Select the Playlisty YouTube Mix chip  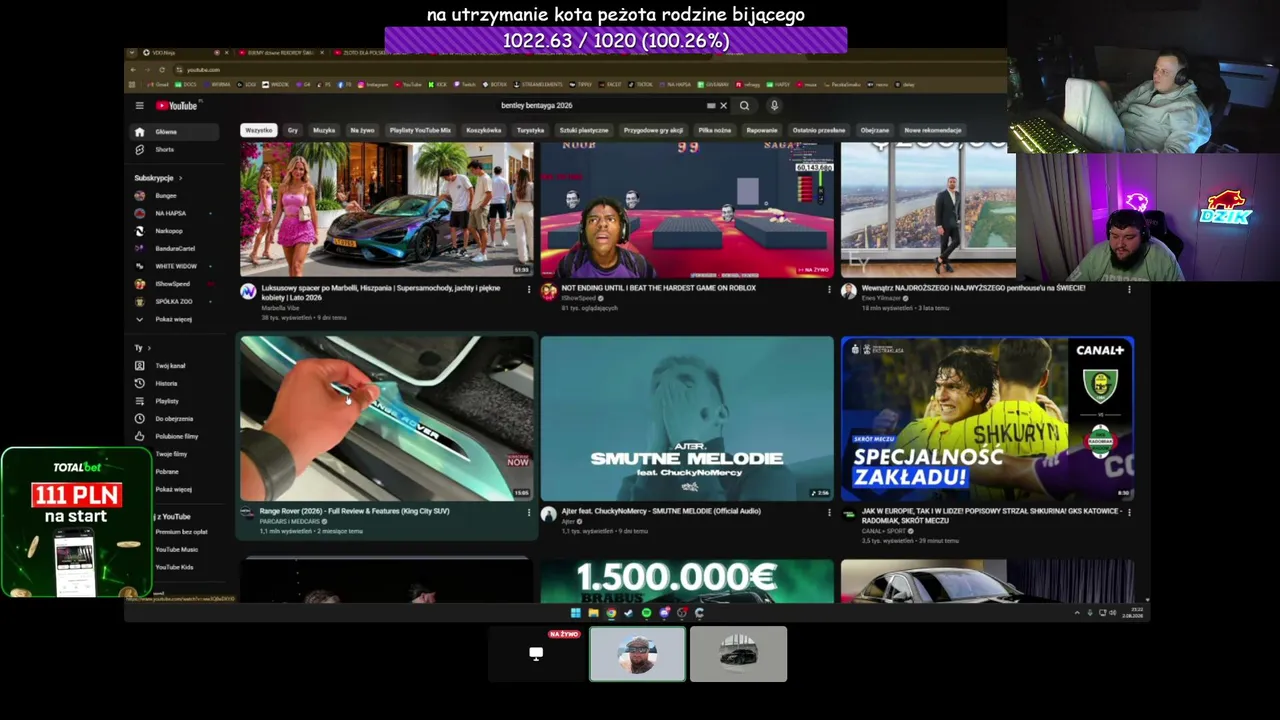(420, 130)
